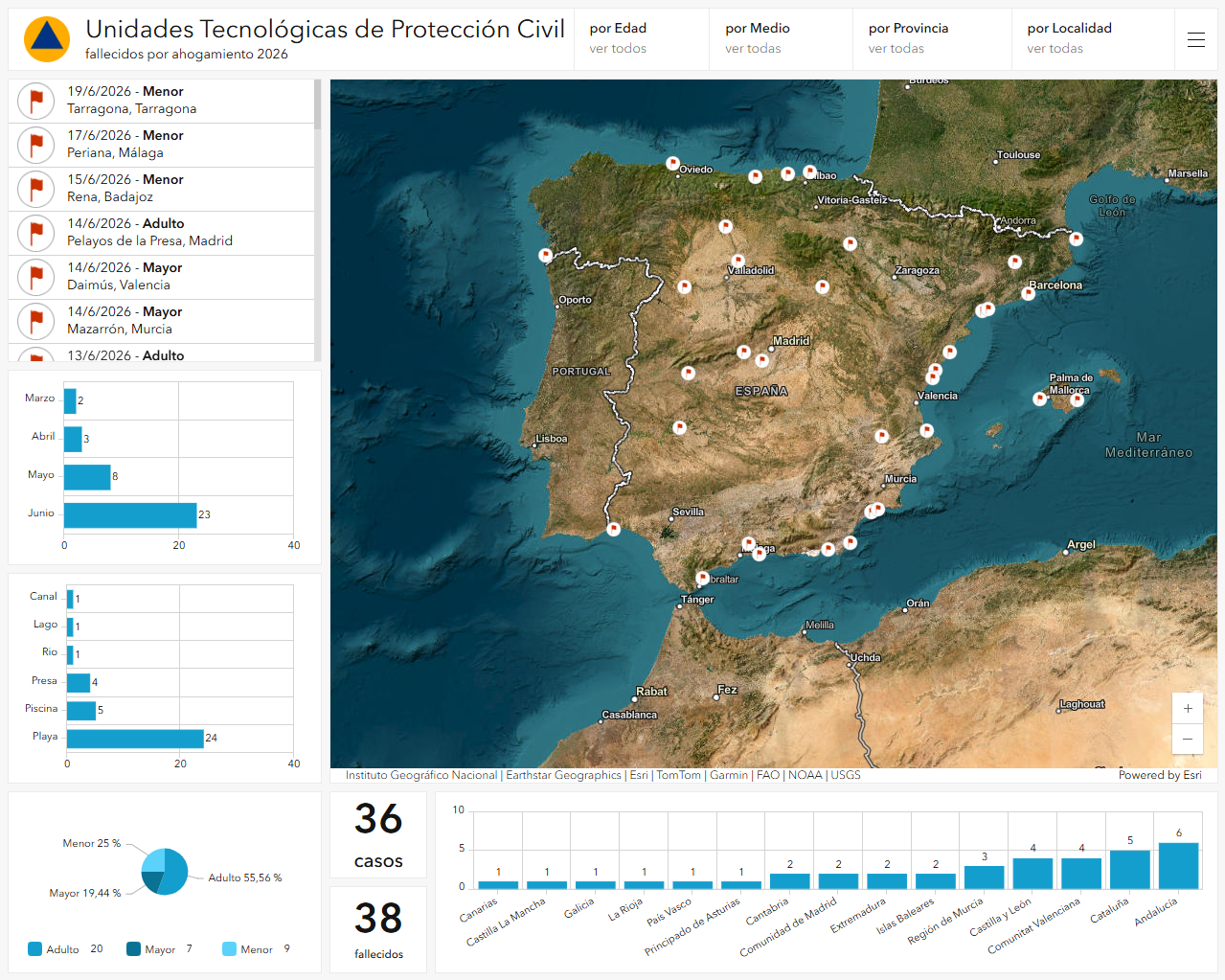Click the flag icon for the Tarragona entry
The image size is (1225, 980).
[x=35, y=101]
